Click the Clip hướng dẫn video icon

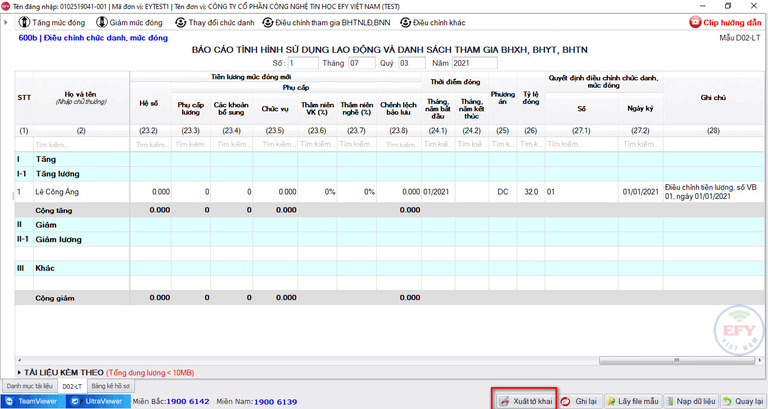(695, 22)
